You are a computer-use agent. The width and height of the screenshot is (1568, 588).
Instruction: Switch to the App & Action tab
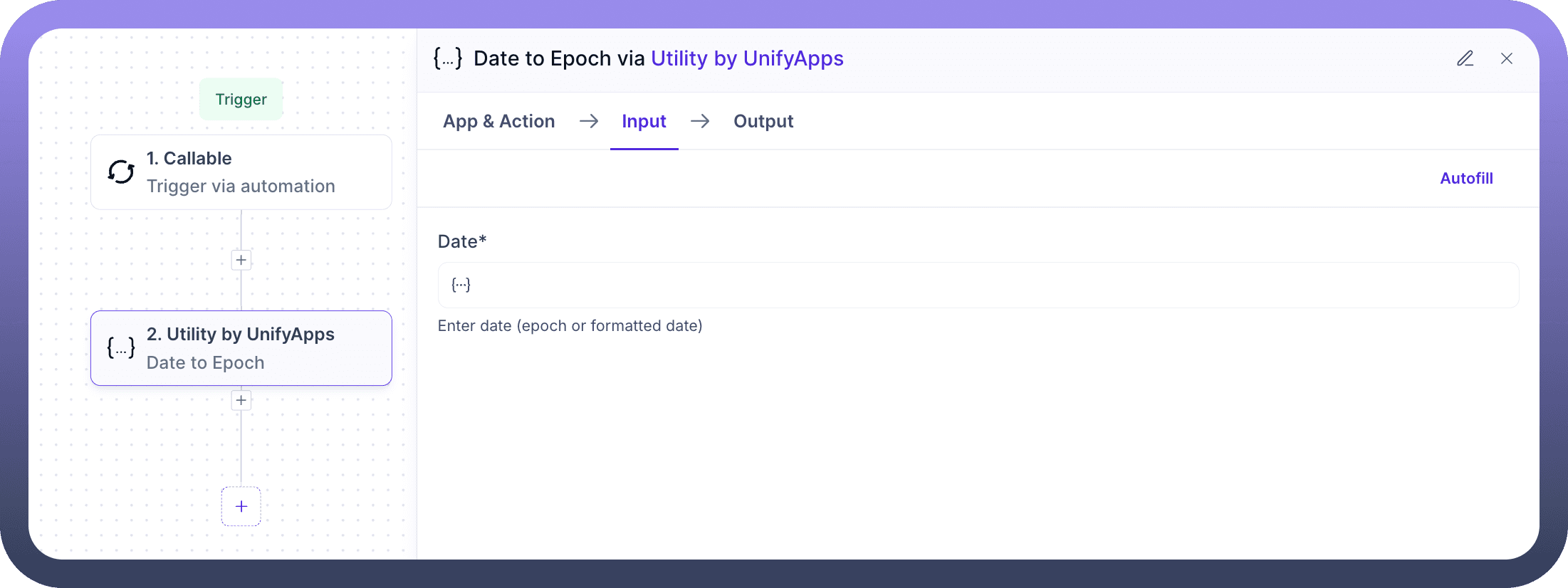498,121
